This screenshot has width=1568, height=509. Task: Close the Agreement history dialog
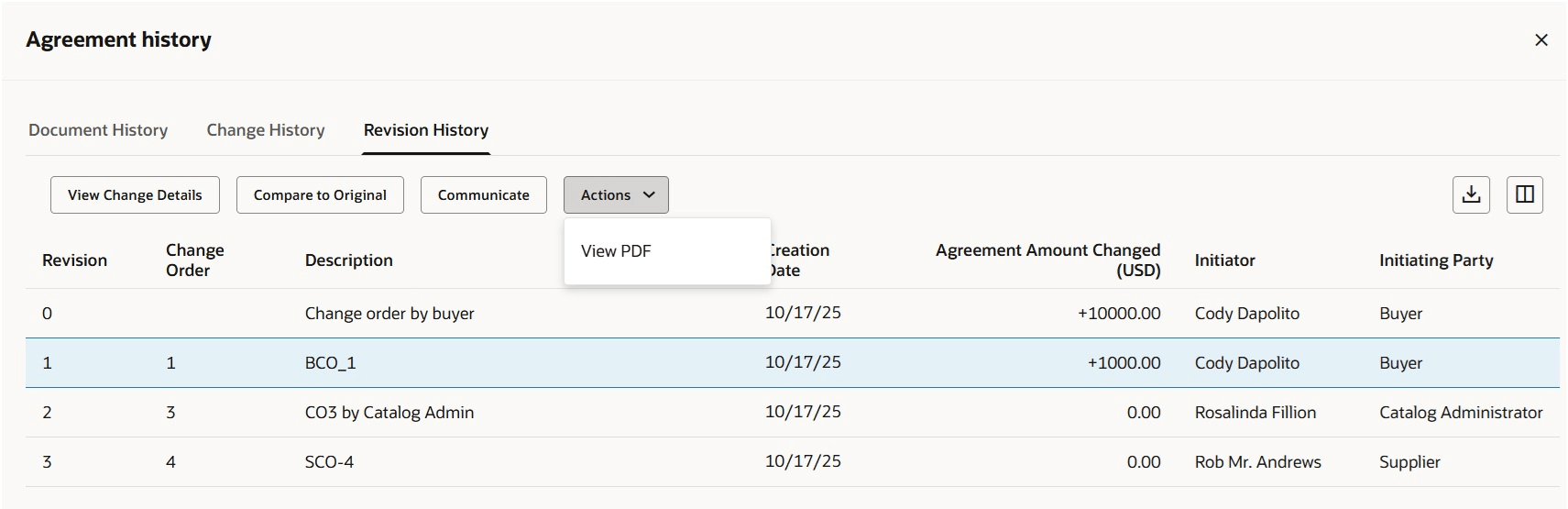(1541, 40)
